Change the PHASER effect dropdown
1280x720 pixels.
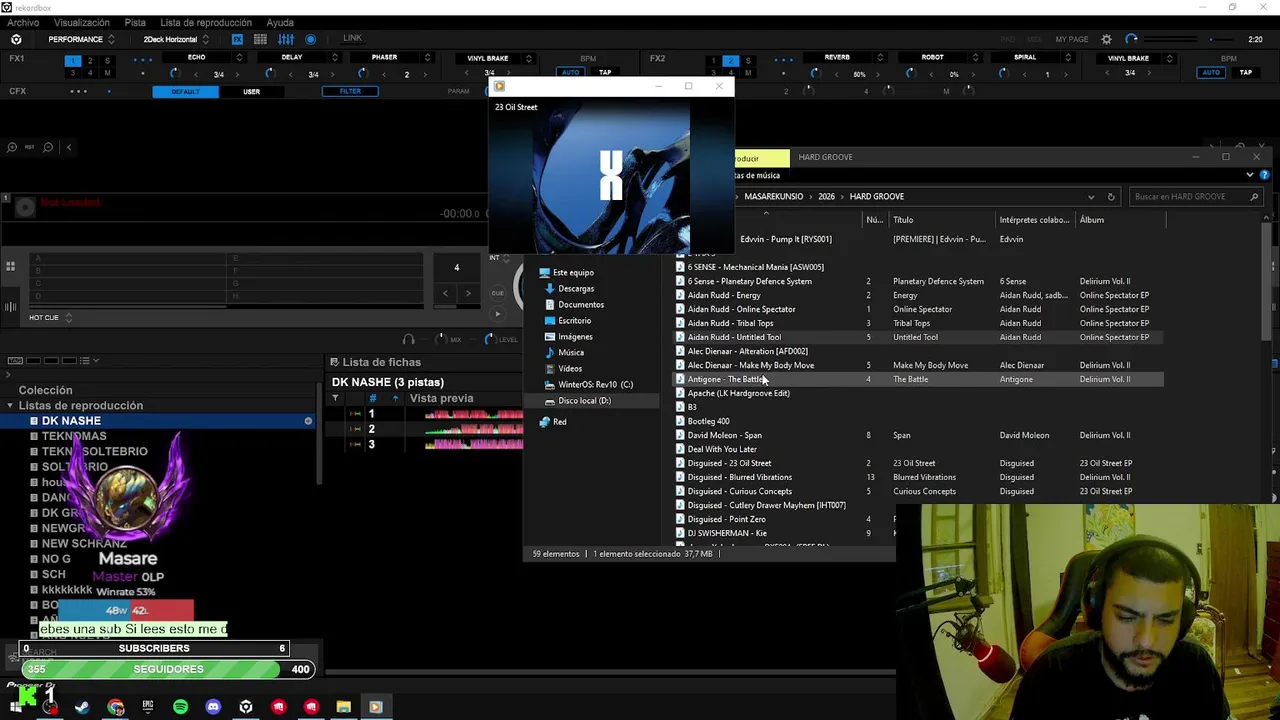pyautogui.click(x=391, y=58)
